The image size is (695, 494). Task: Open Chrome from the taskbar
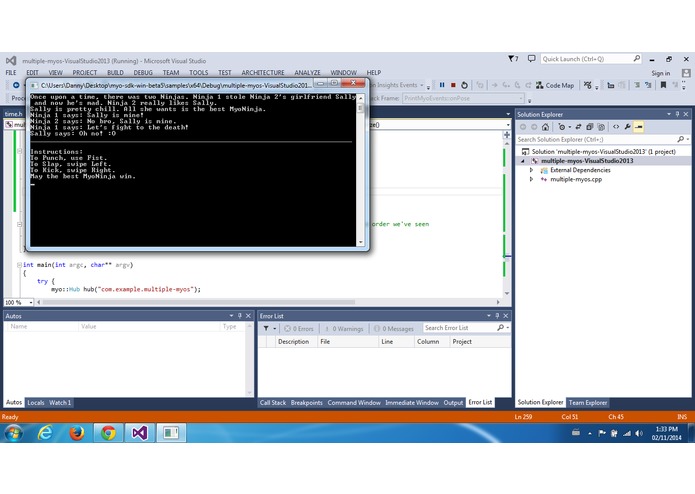coord(108,432)
